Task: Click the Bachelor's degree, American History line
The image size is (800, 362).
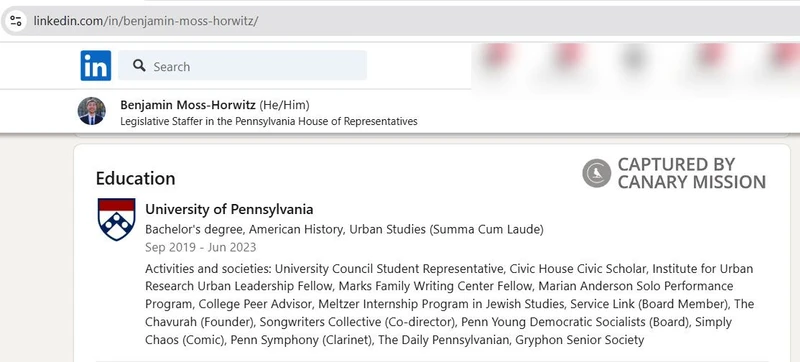Action: [x=344, y=229]
